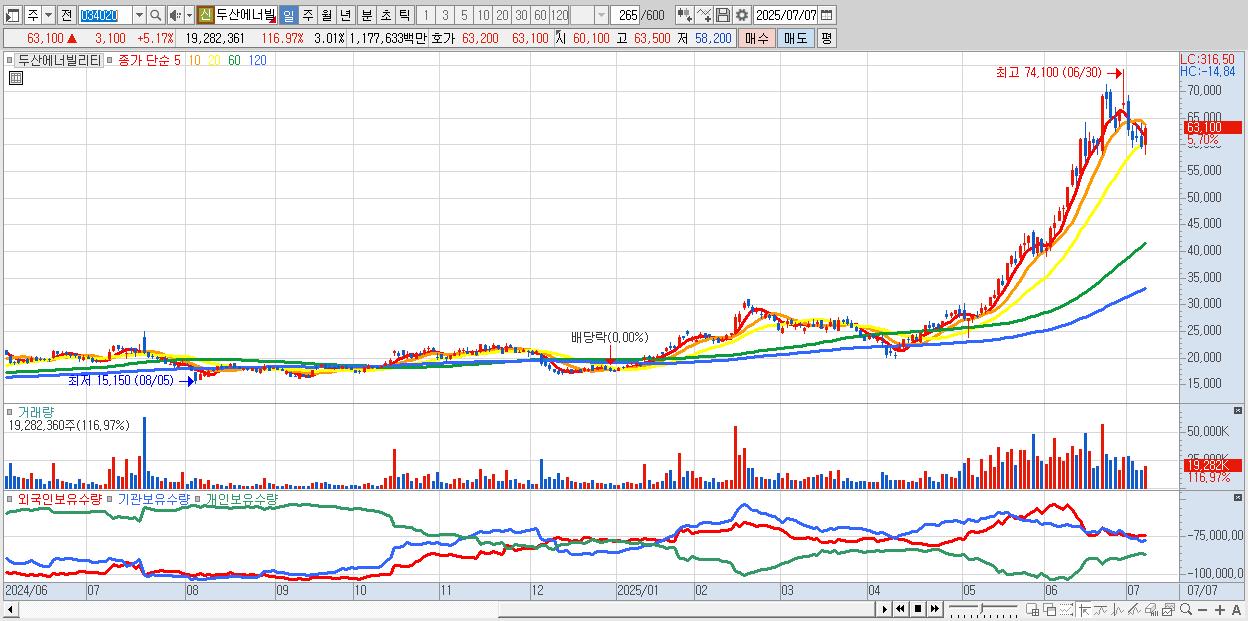Click the crosshair corner-arrow tool icon

click(x=1084, y=609)
